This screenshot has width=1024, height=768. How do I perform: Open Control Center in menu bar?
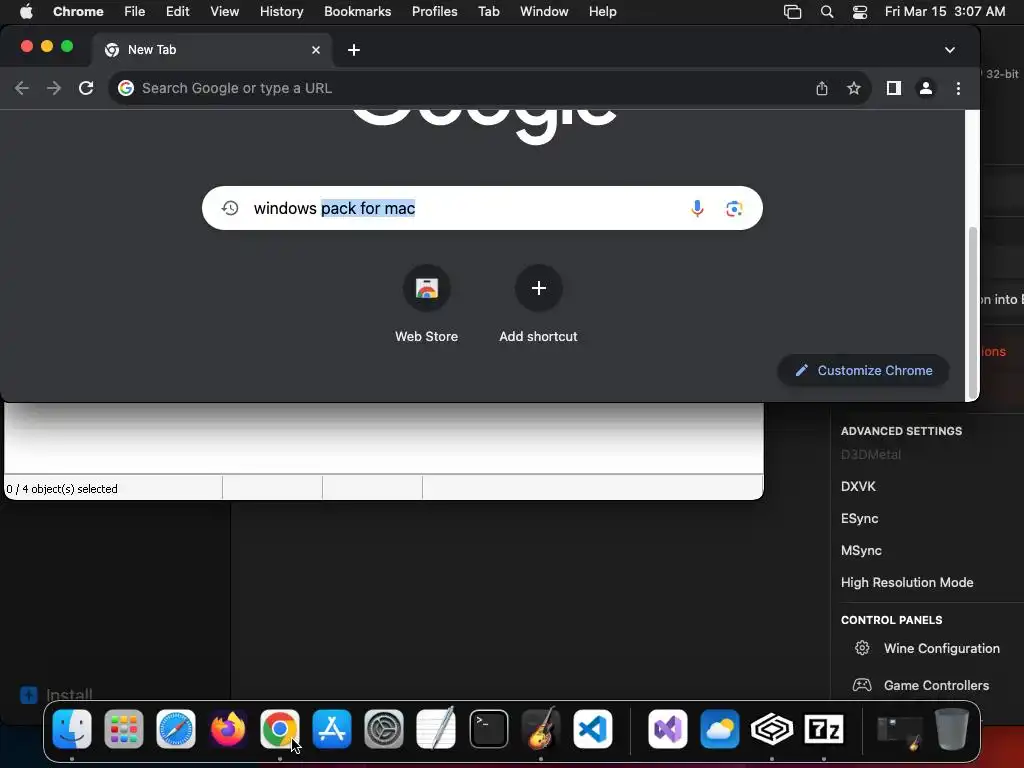(860, 12)
